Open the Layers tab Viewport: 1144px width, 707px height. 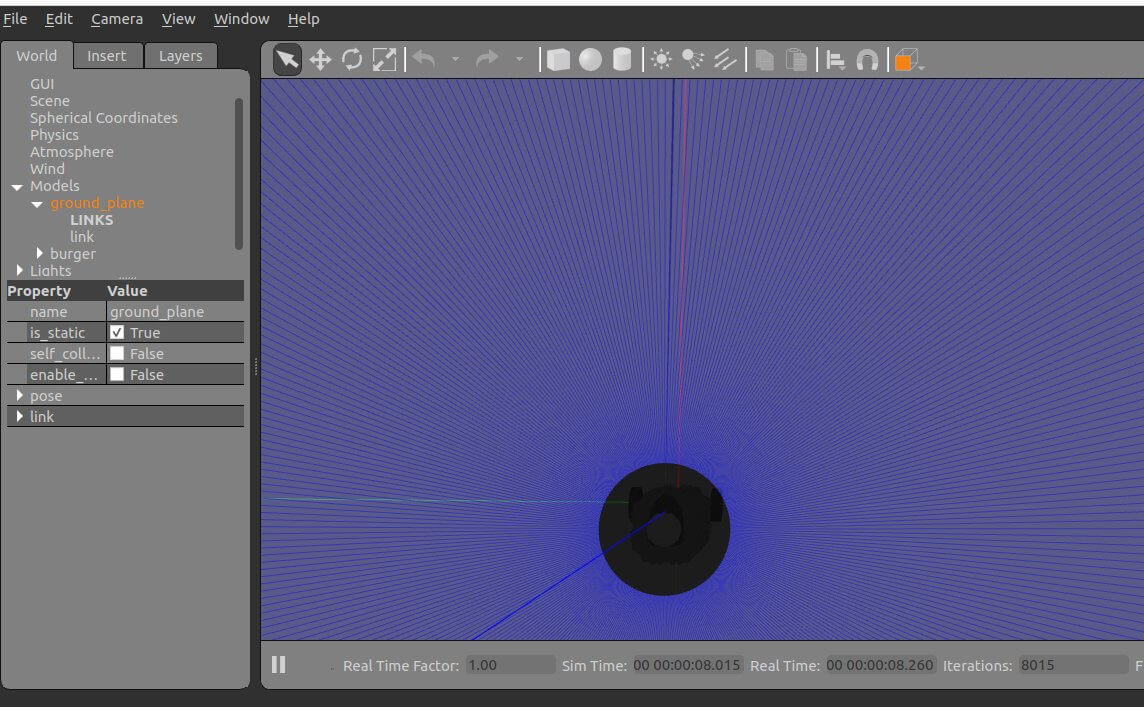coord(180,56)
